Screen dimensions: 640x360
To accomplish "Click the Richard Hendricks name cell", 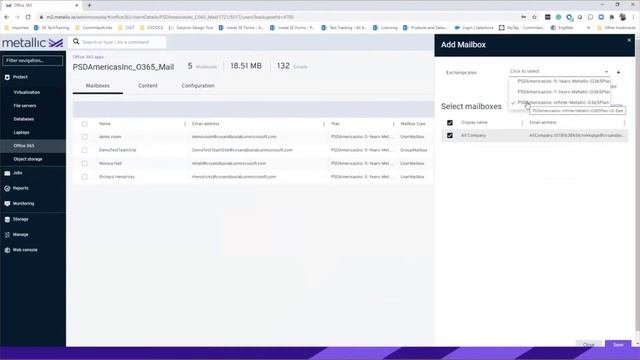I will pos(117,177).
